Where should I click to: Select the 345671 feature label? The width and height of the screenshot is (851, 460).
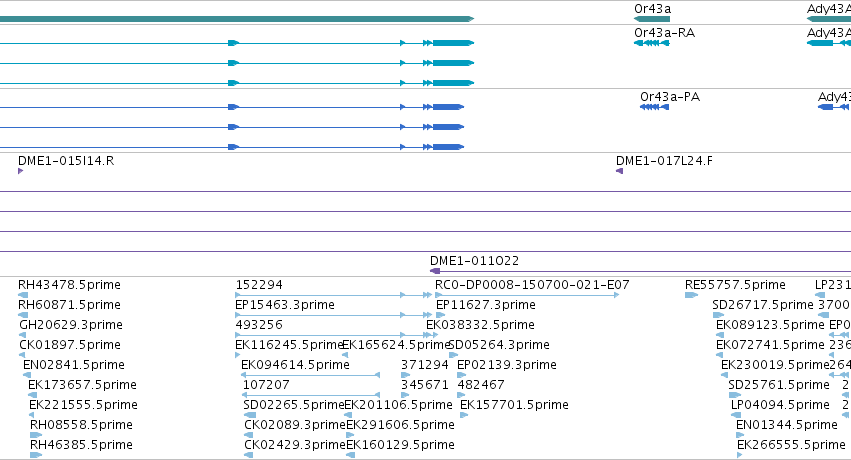click(x=425, y=385)
